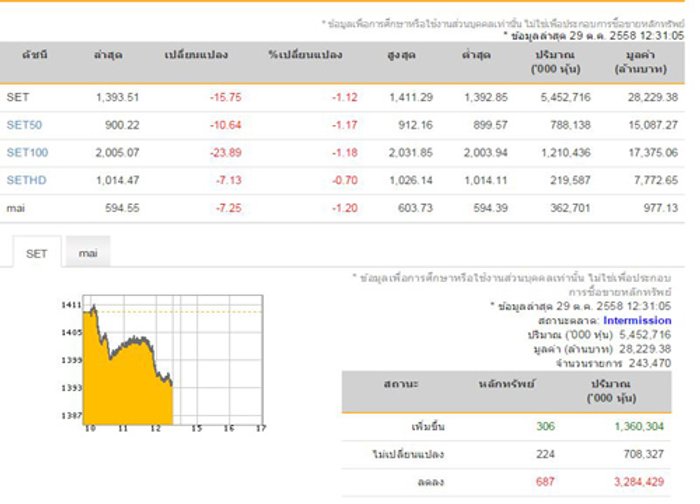
Task: Open the SET100 index link
Action: [x=27, y=153]
